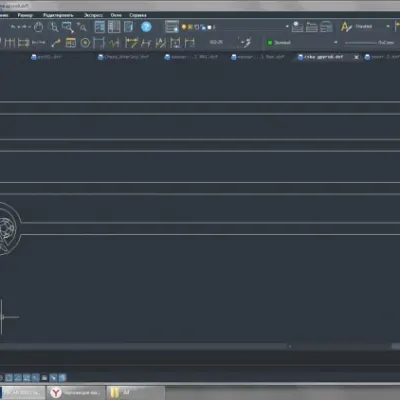Switch to the Chepa_silverSpip.dxf tab
The height and width of the screenshot is (400, 400).
click(123, 57)
